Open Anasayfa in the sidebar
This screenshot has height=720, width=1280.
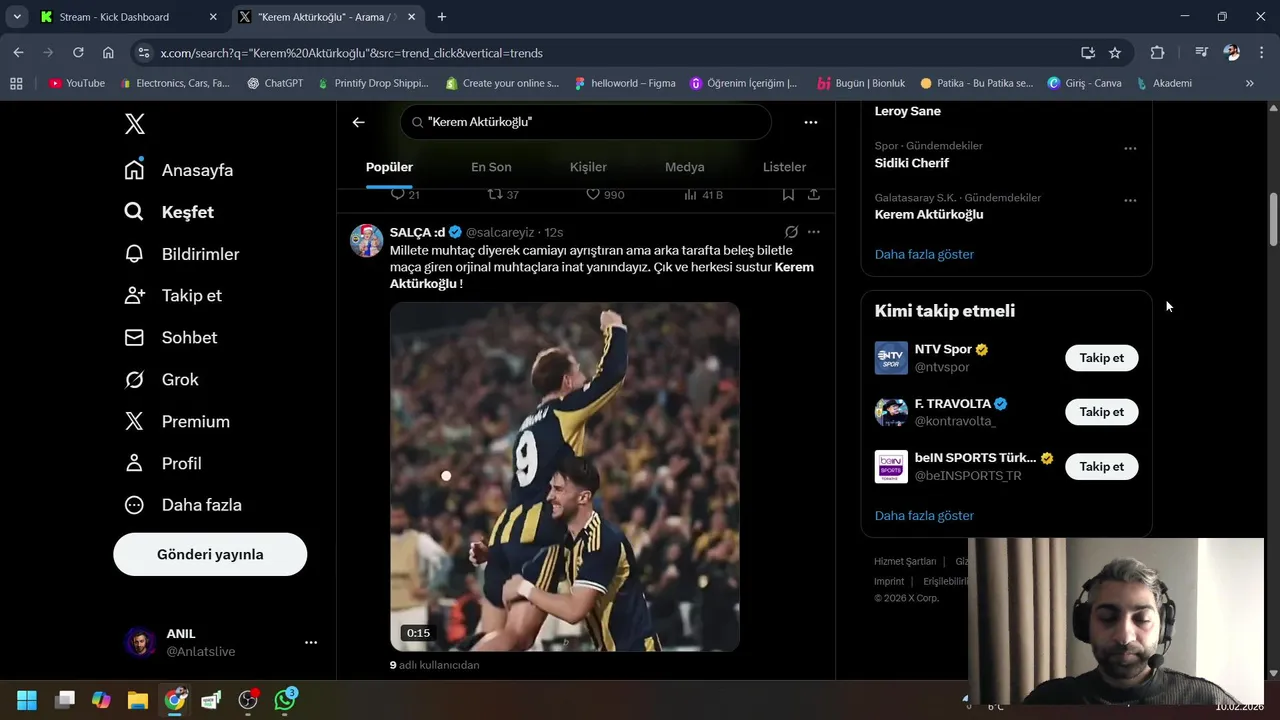179,170
